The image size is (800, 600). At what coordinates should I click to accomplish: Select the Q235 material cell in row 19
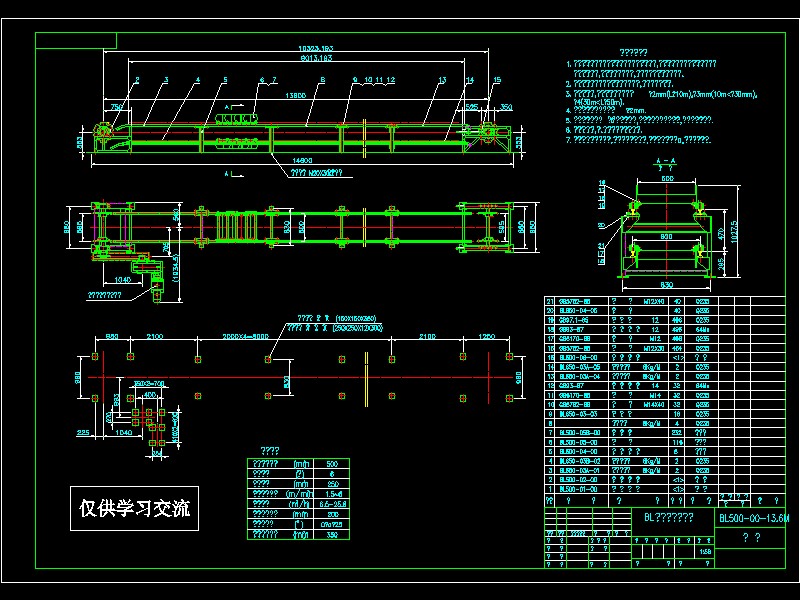[x=703, y=320]
